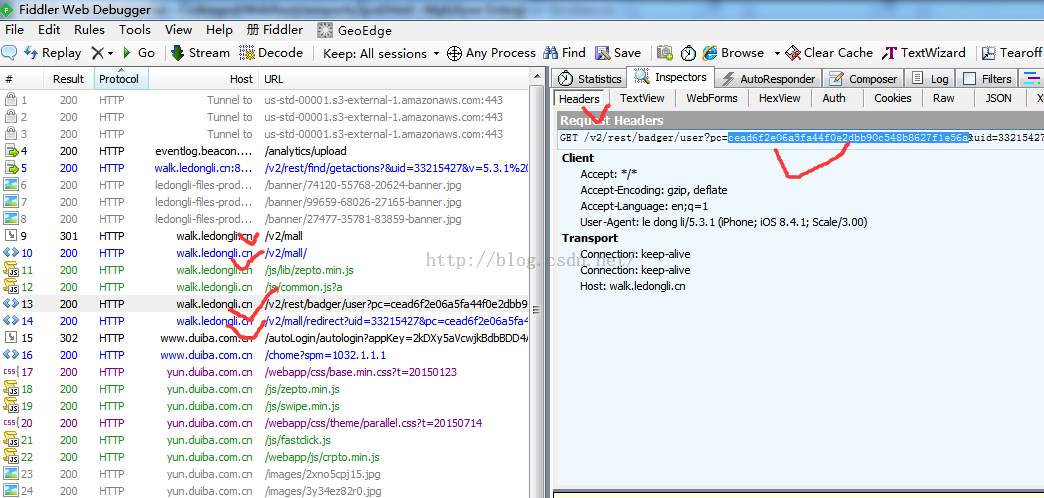Click the redirect icon of session 9

point(11,236)
